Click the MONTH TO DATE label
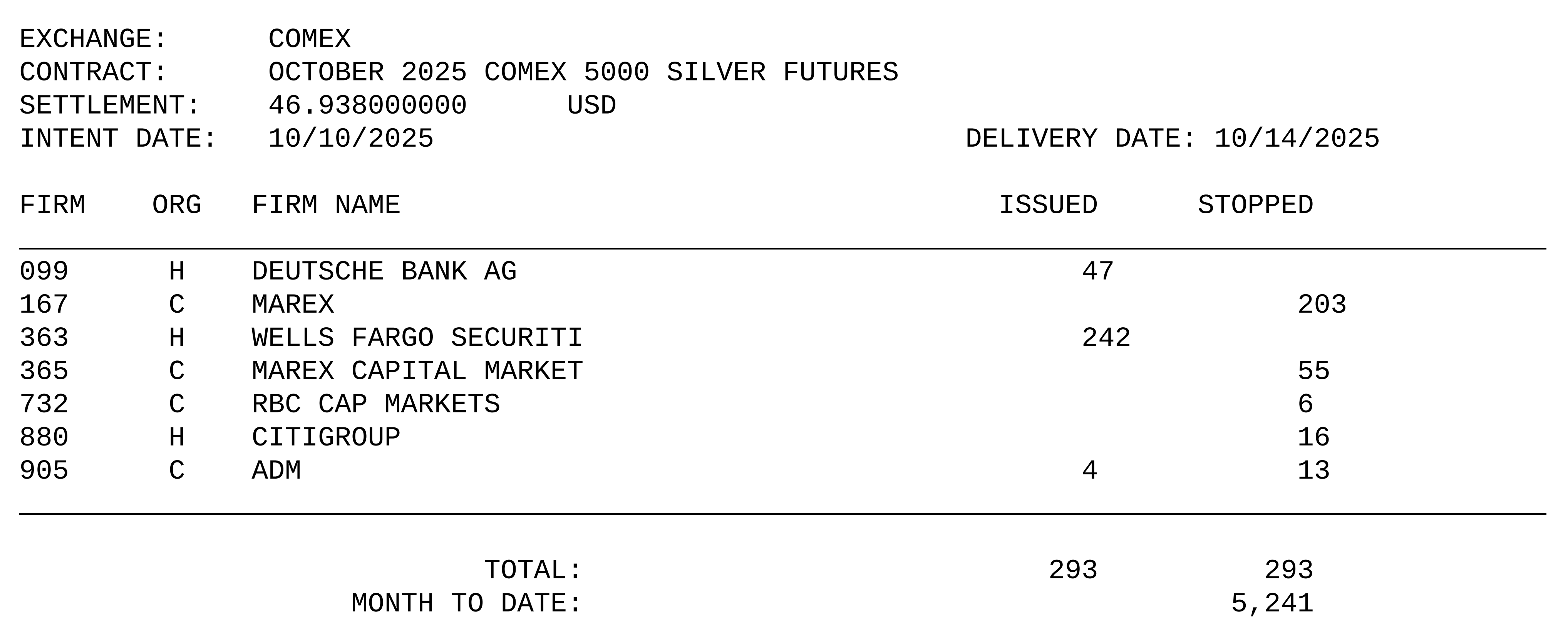Viewport: 1568px width, 628px height. 466,604
